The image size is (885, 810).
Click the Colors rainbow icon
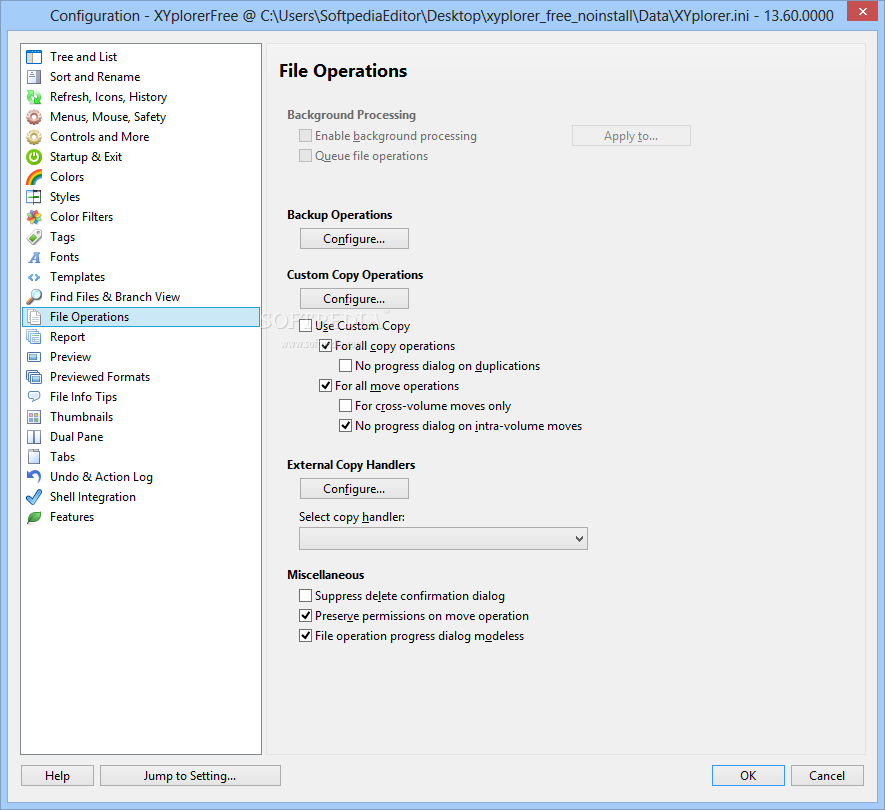(x=34, y=177)
